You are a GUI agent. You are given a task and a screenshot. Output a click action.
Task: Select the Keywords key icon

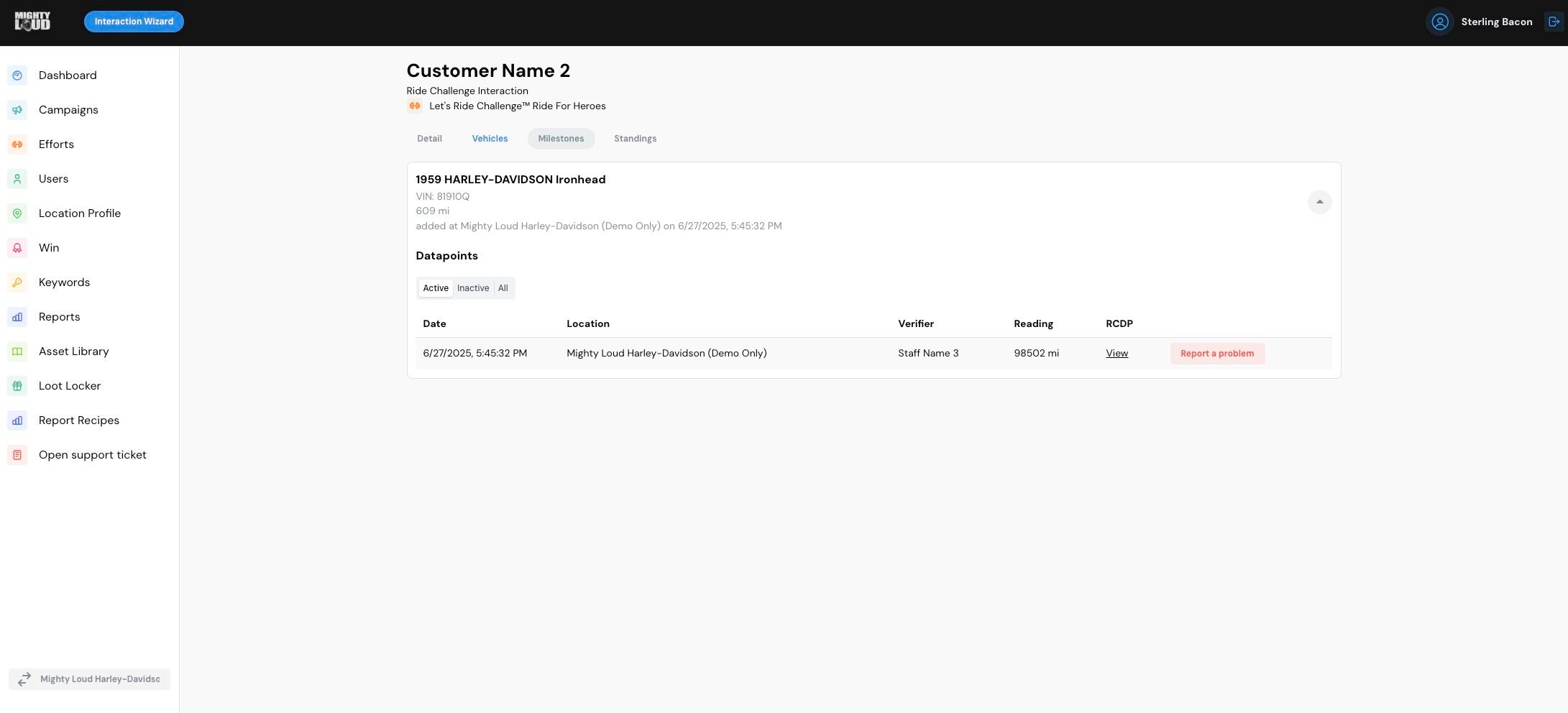[17, 282]
